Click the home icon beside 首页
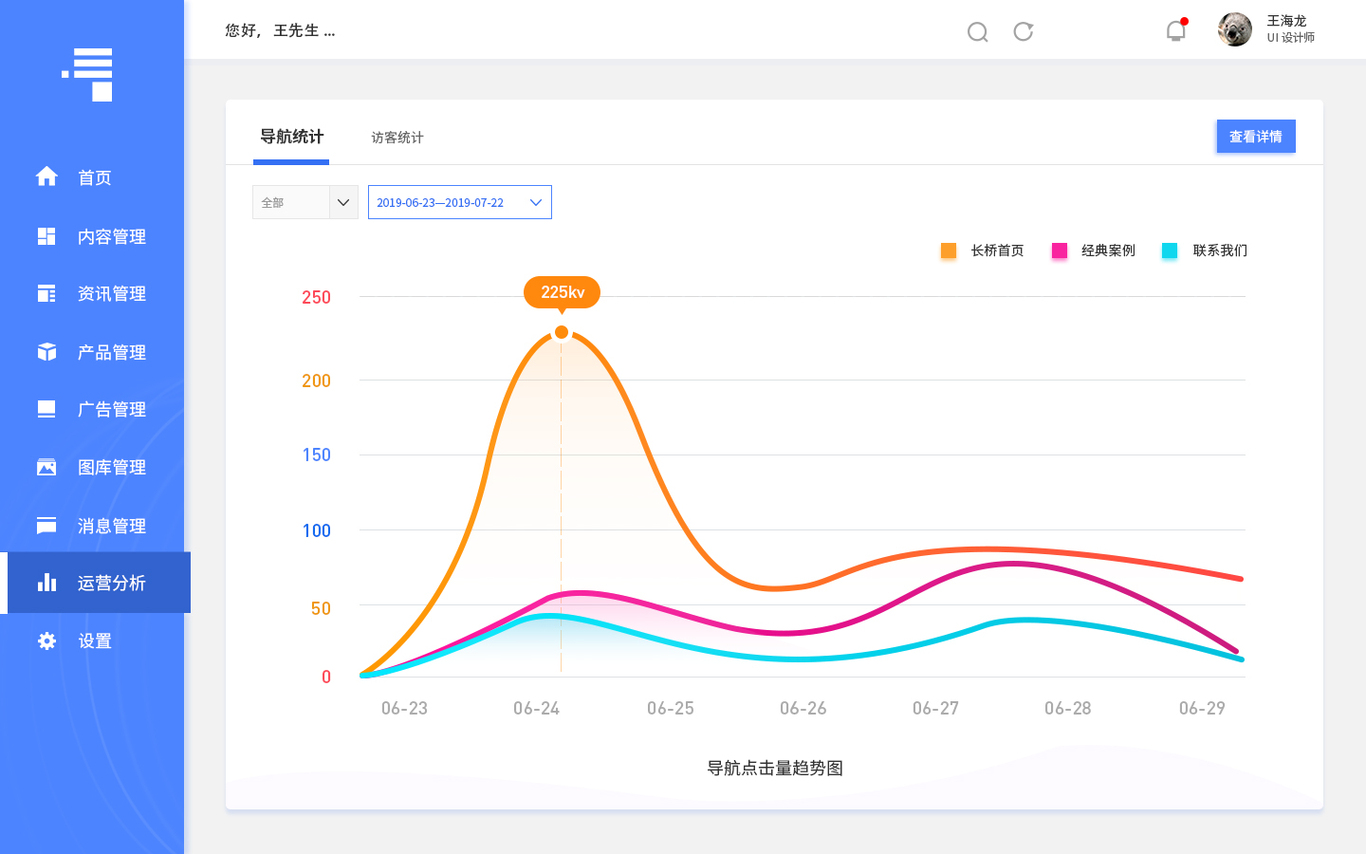 click(47, 177)
